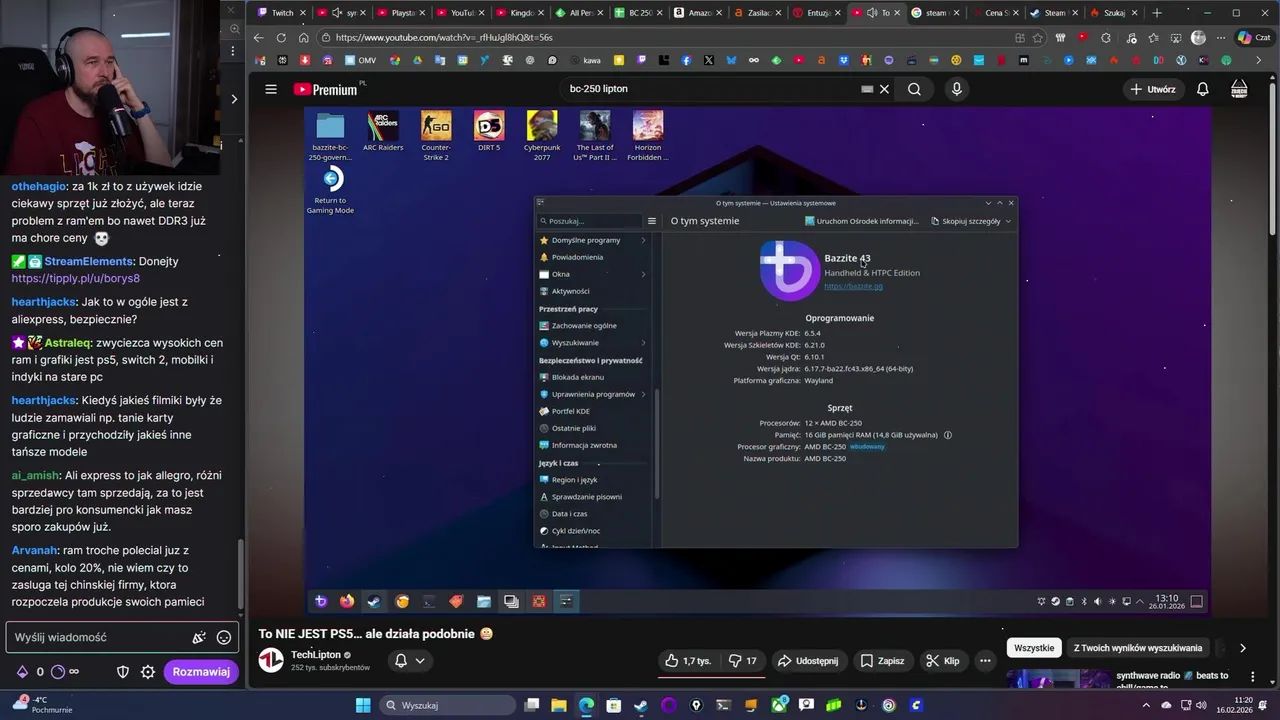Open the TechLipton channel avatar
Image resolution: width=1280 pixels, height=720 pixels.
(271, 660)
